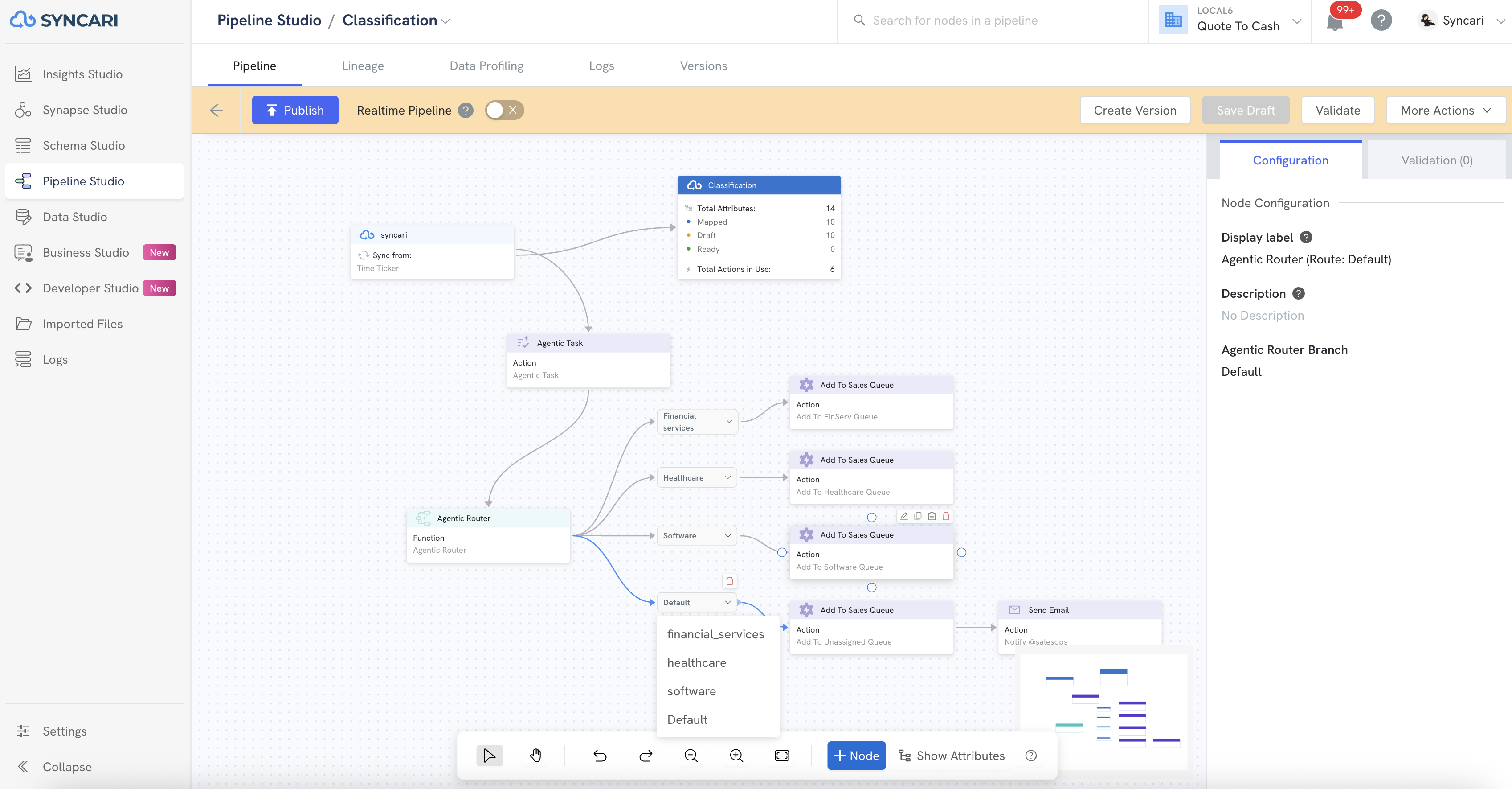Screen dimensions: 1512x789
Task: Open Settings in the sidebar
Action: click(x=94, y=731)
